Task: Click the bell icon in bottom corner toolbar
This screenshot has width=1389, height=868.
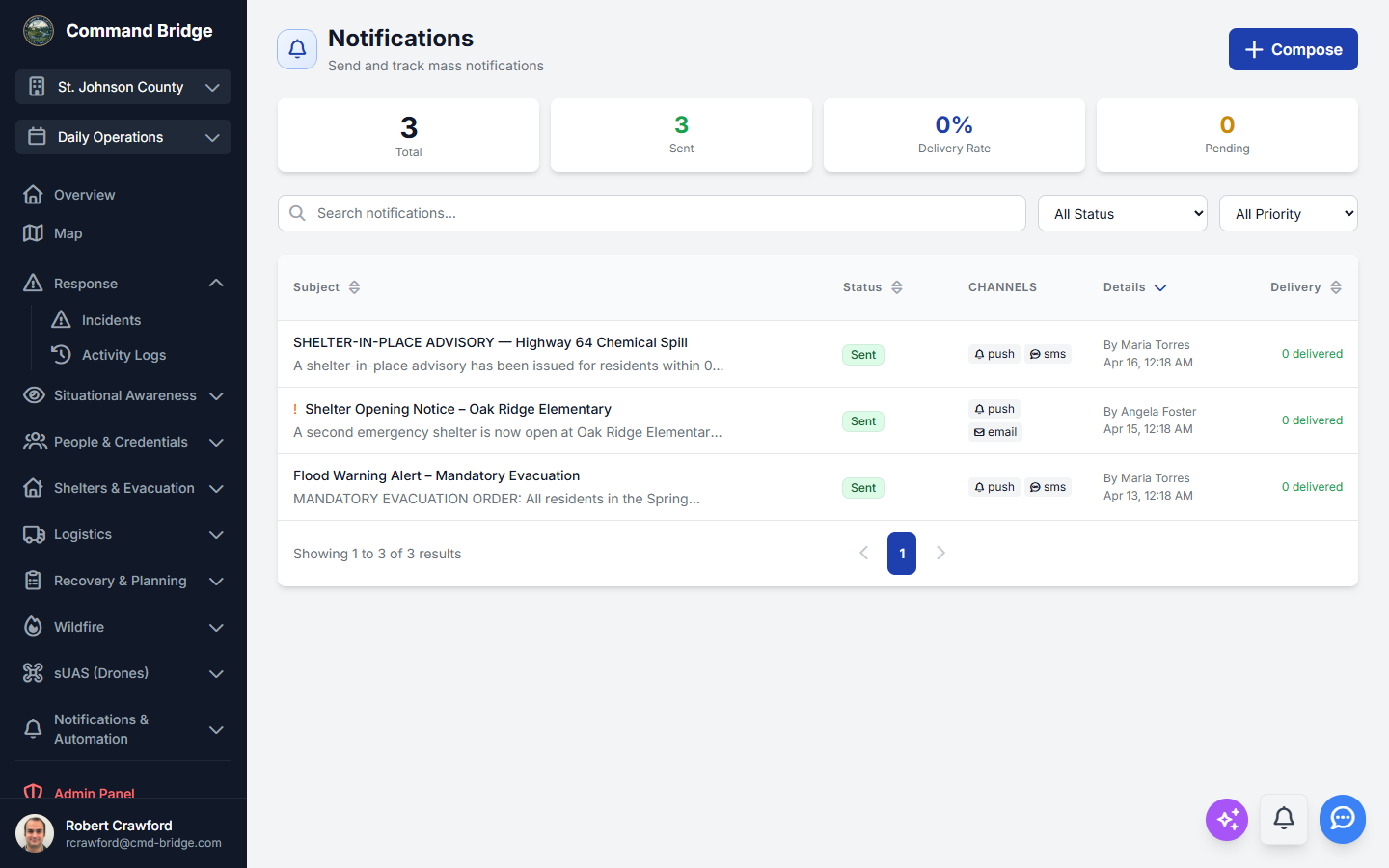Action: pyautogui.click(x=1284, y=819)
